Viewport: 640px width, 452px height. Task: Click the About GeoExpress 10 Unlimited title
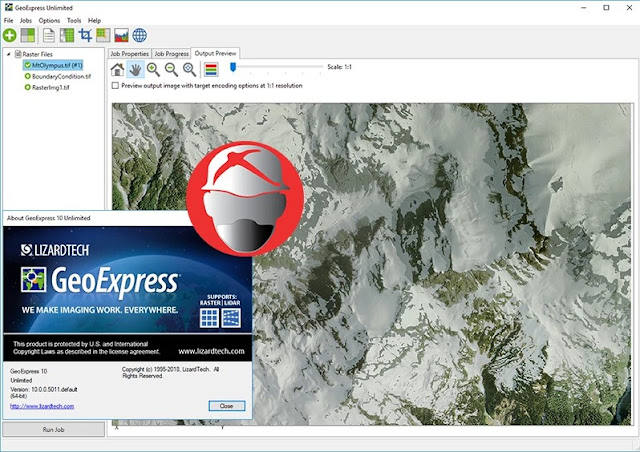click(x=49, y=218)
